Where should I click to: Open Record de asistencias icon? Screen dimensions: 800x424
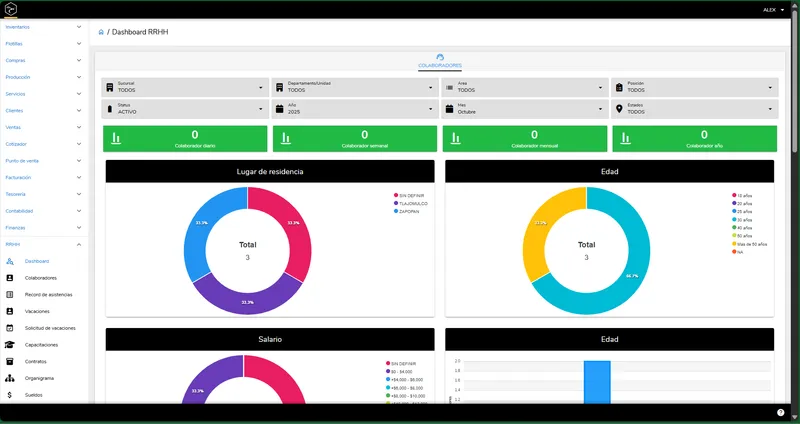click(x=9, y=294)
